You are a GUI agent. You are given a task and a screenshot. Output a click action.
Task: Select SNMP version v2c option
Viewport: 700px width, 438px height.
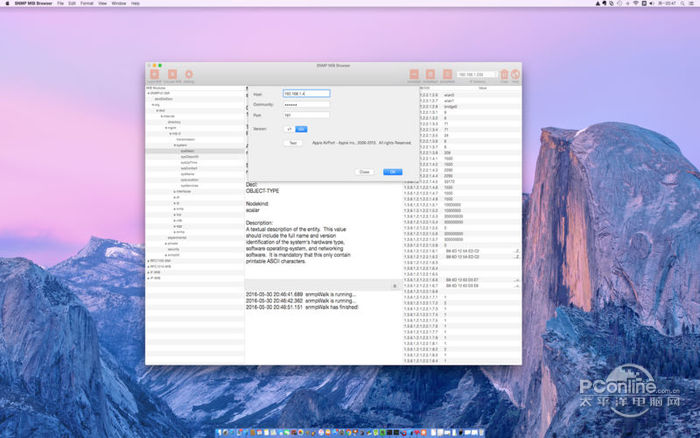301,129
